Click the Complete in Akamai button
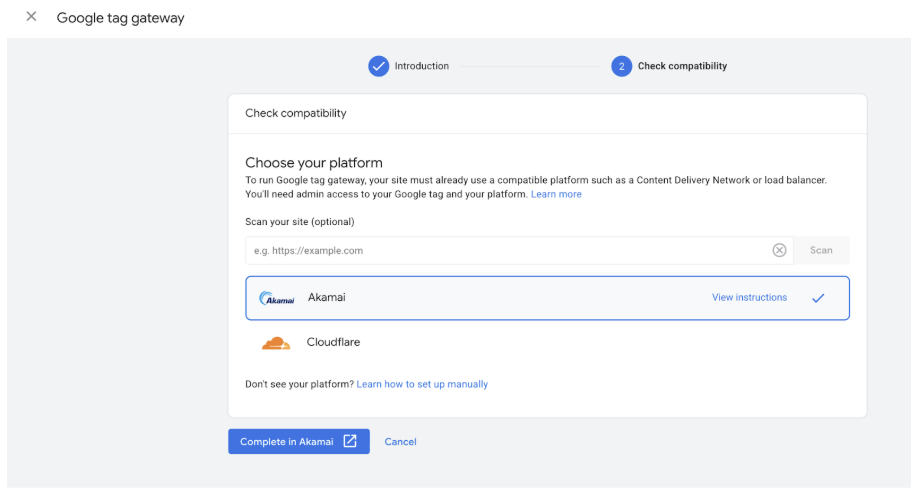 tap(299, 441)
